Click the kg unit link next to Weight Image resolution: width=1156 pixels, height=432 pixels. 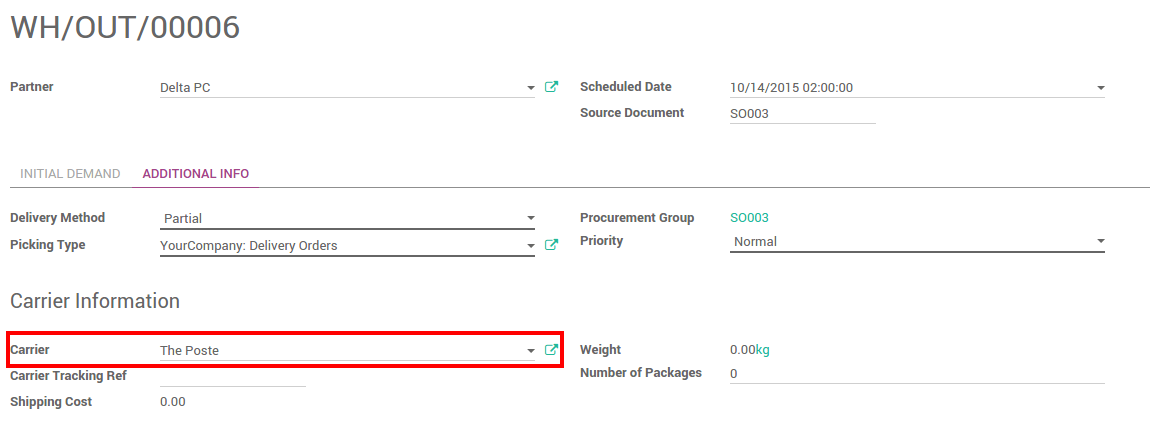(x=762, y=350)
